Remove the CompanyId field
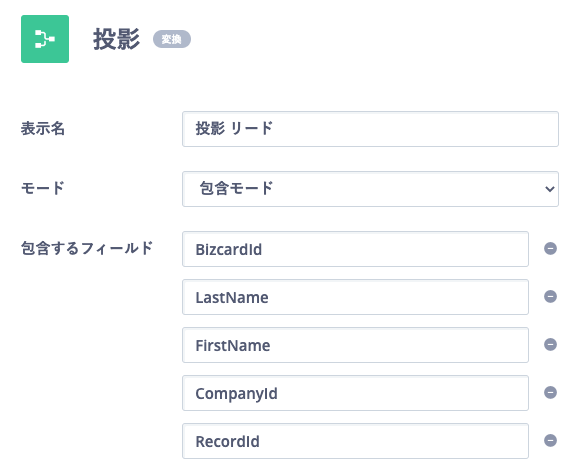The image size is (577, 462). pyautogui.click(x=550, y=392)
